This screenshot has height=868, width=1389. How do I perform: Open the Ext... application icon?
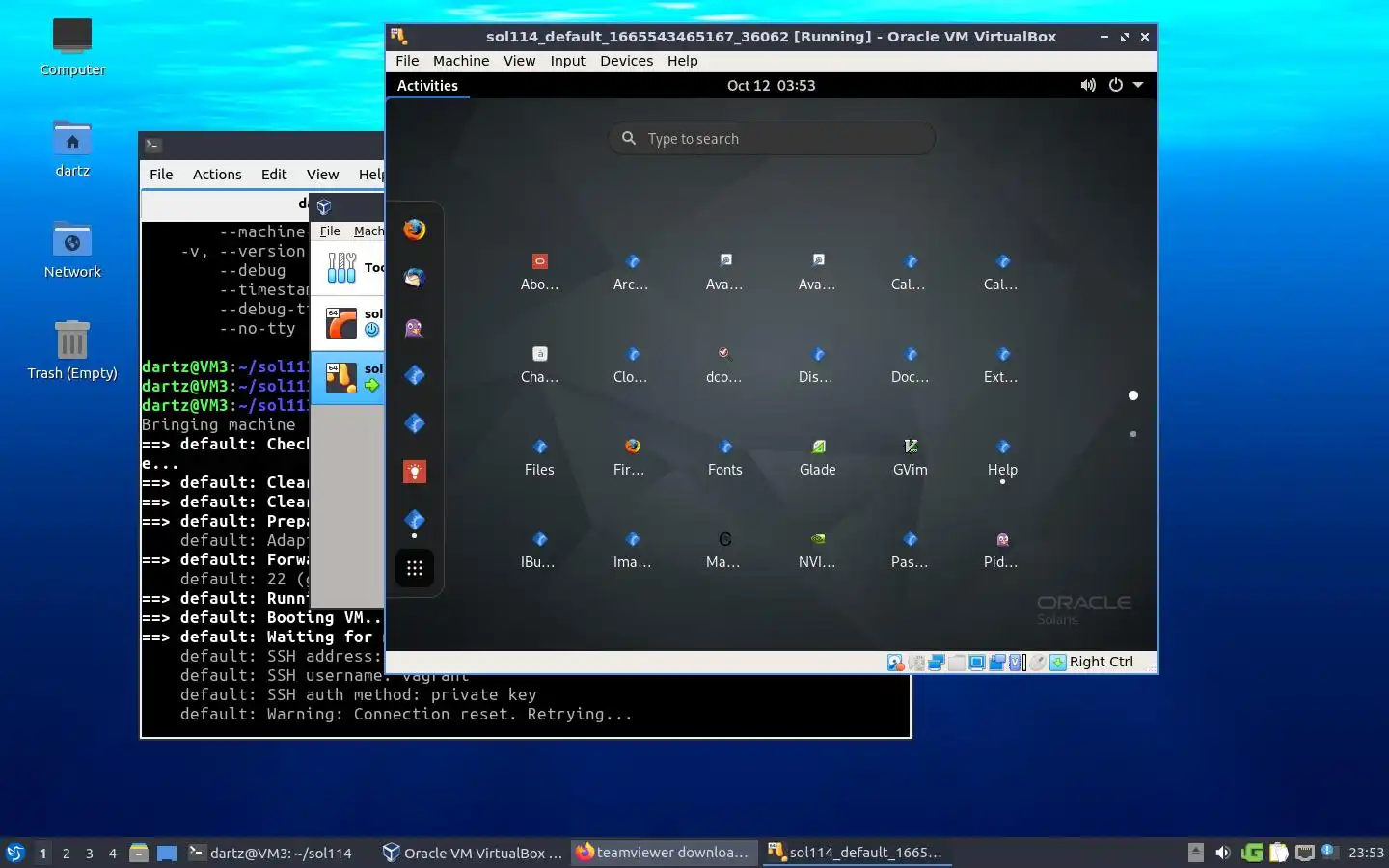pos(1002,365)
